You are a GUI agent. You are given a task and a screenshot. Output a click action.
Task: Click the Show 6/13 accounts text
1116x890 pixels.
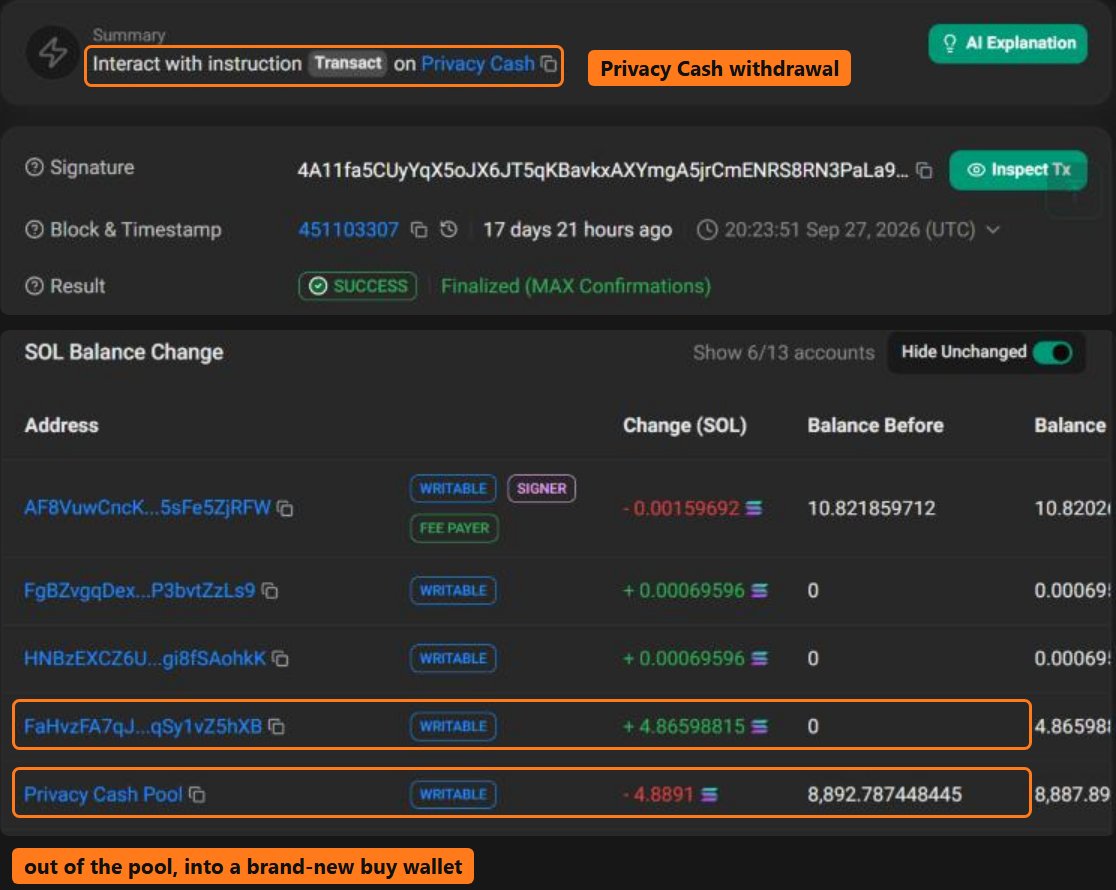pyautogui.click(x=784, y=352)
